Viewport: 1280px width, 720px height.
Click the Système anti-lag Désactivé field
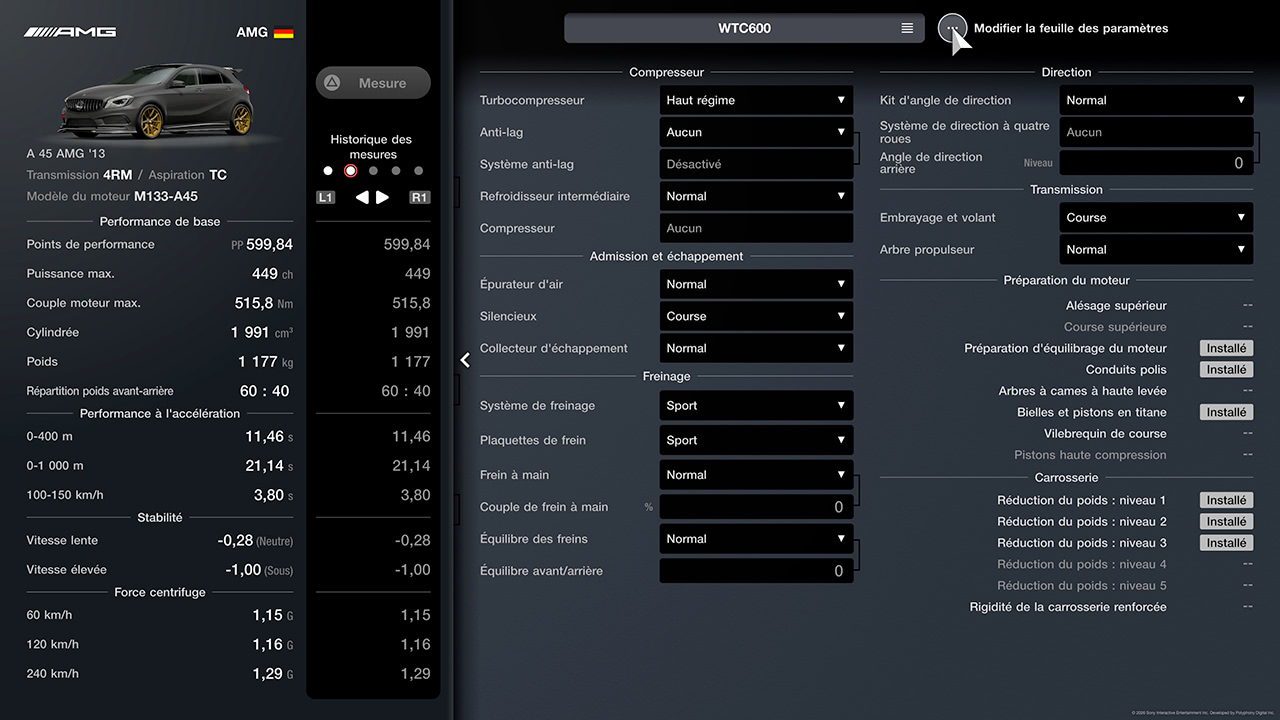click(756, 164)
